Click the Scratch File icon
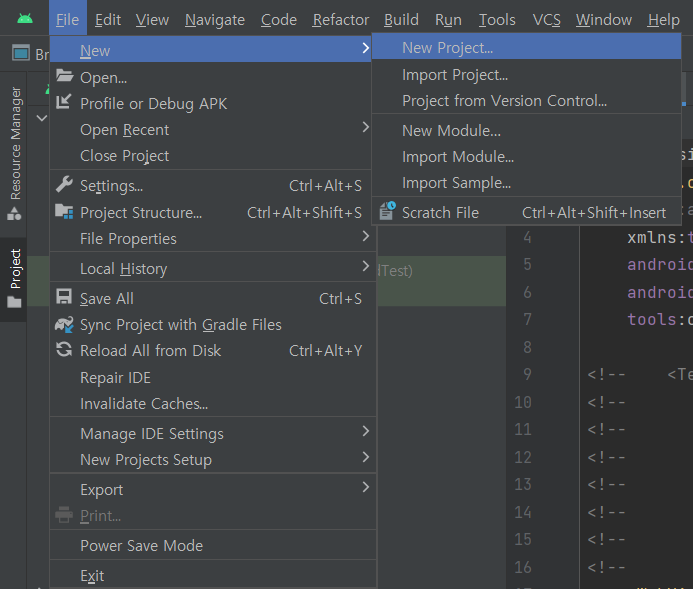 [x=386, y=212]
